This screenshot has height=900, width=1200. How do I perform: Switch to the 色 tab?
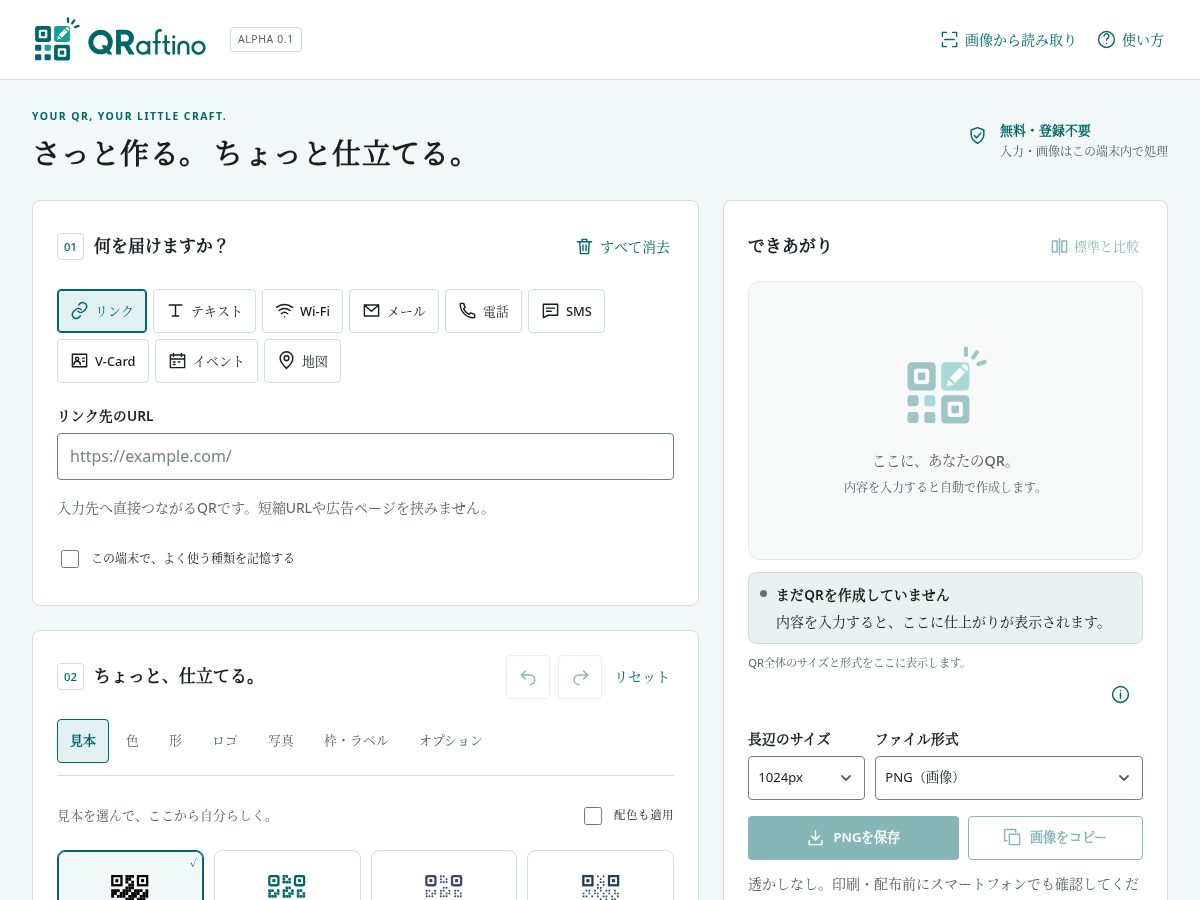click(x=132, y=741)
